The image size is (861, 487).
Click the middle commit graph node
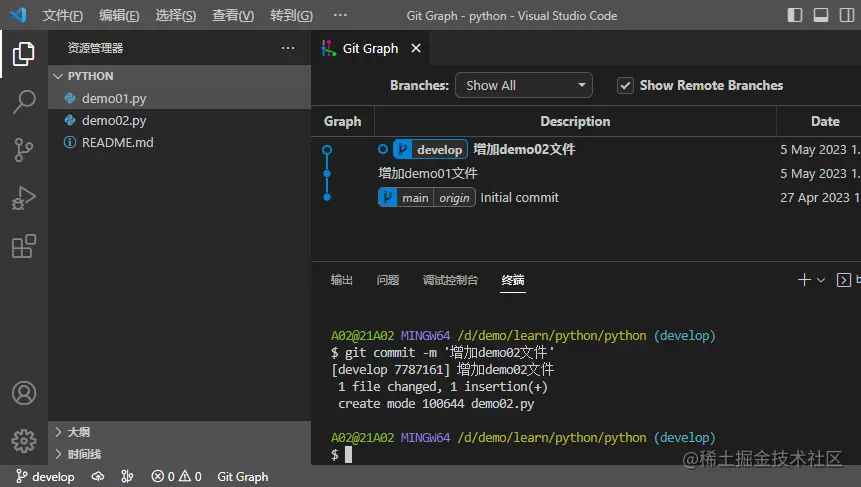pos(327,173)
